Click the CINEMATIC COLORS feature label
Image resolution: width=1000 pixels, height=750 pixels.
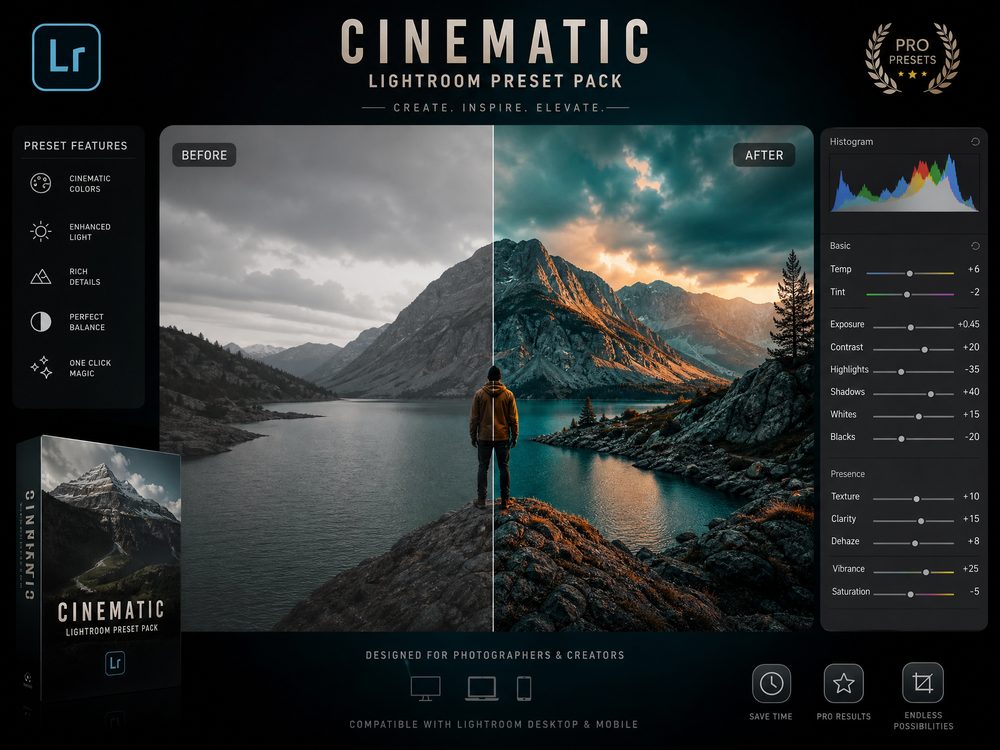coord(90,184)
